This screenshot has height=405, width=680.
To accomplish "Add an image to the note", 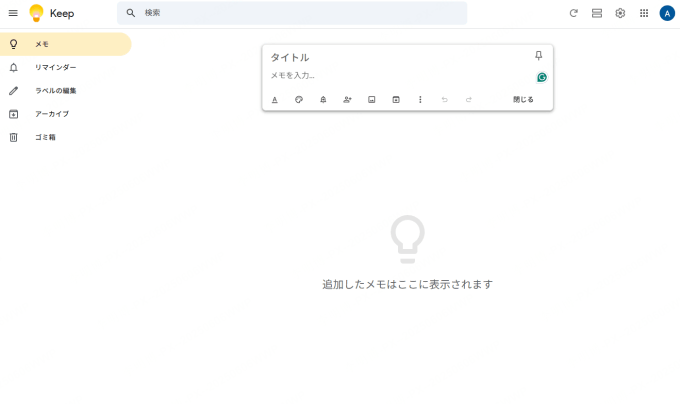I will [x=372, y=100].
